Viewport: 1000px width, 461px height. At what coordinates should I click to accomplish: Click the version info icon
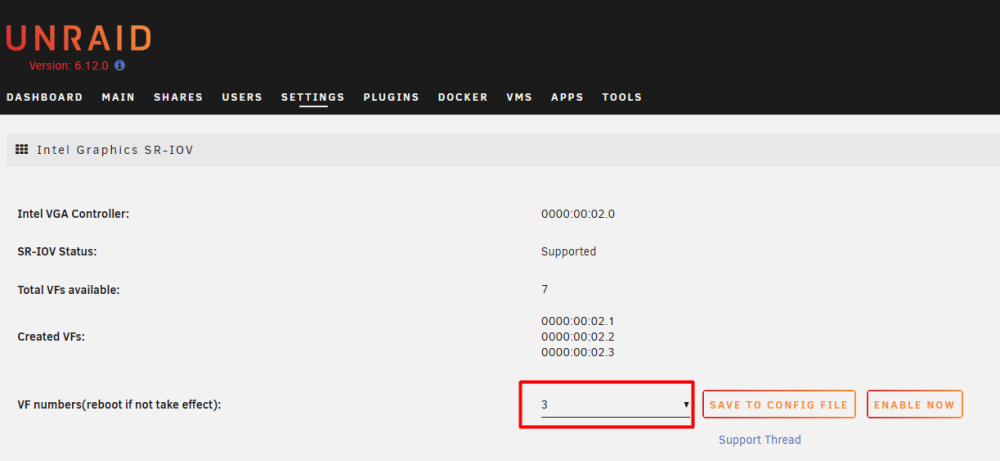coord(119,65)
